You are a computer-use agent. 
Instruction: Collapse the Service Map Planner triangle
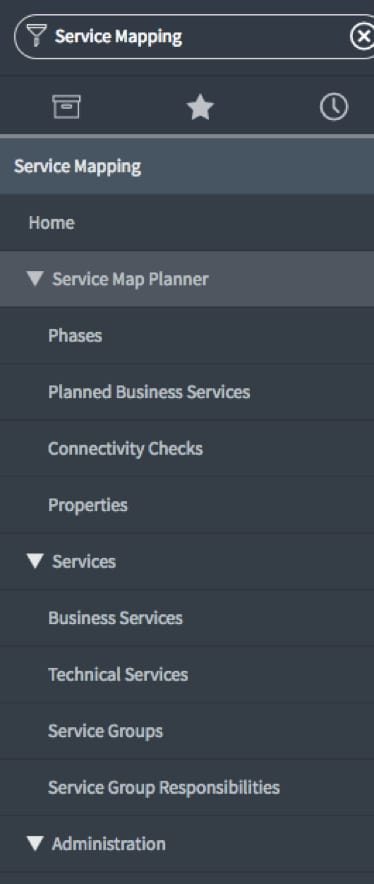click(35, 279)
